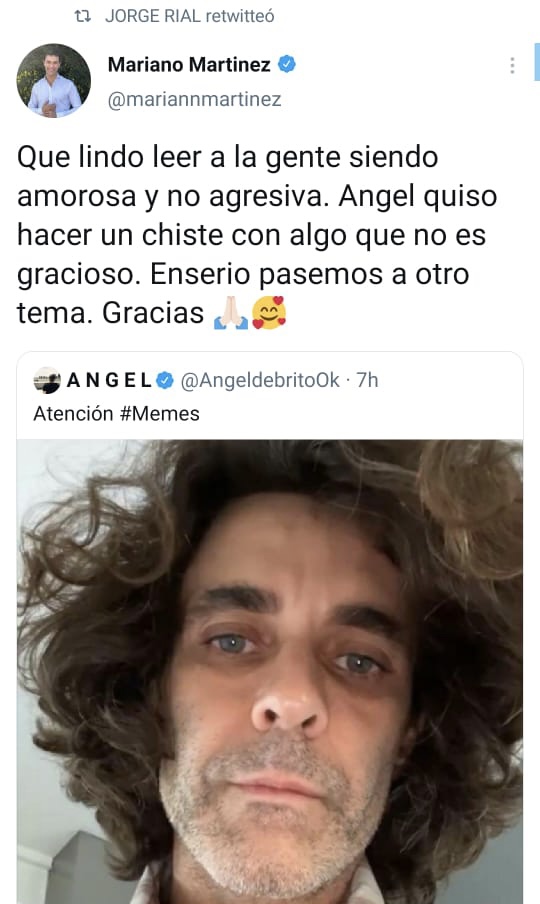The height and width of the screenshot is (904, 540).
Task: Open the @mariannmartinez handle
Action: [195, 99]
